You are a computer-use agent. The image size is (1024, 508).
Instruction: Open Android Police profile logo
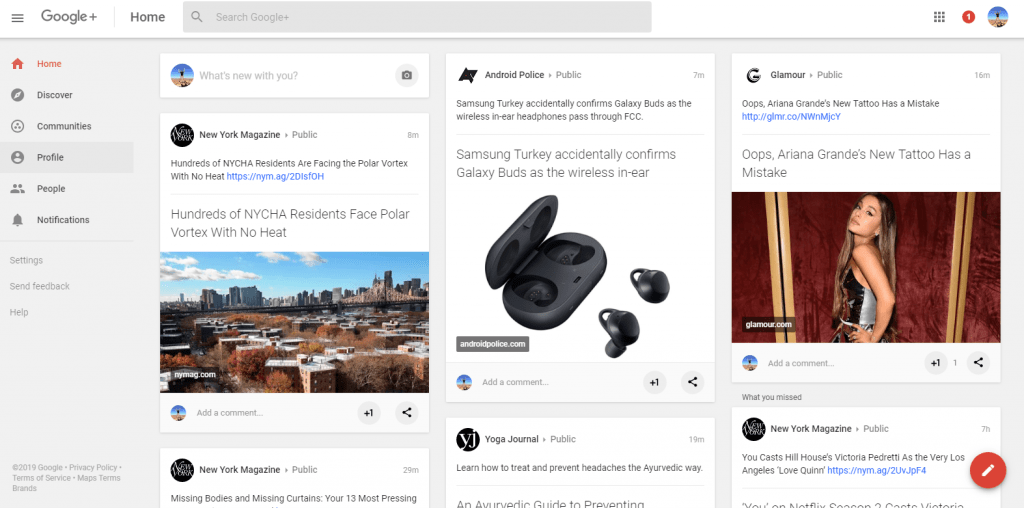468,75
